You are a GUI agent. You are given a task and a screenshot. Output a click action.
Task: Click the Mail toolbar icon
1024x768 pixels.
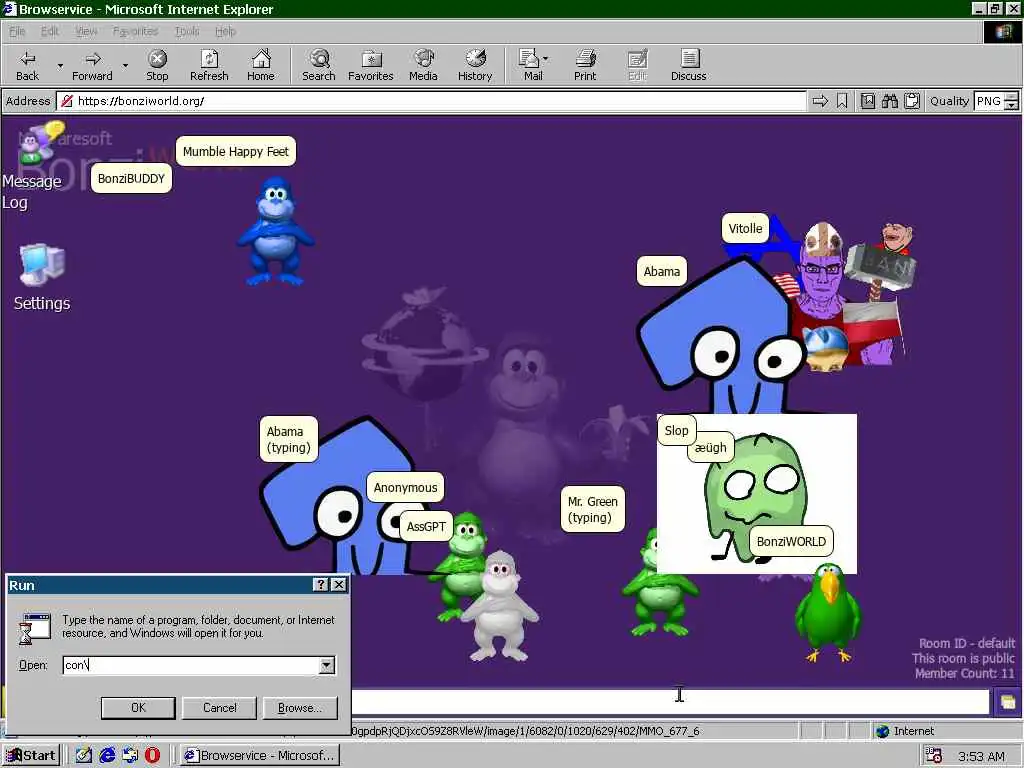(x=530, y=65)
